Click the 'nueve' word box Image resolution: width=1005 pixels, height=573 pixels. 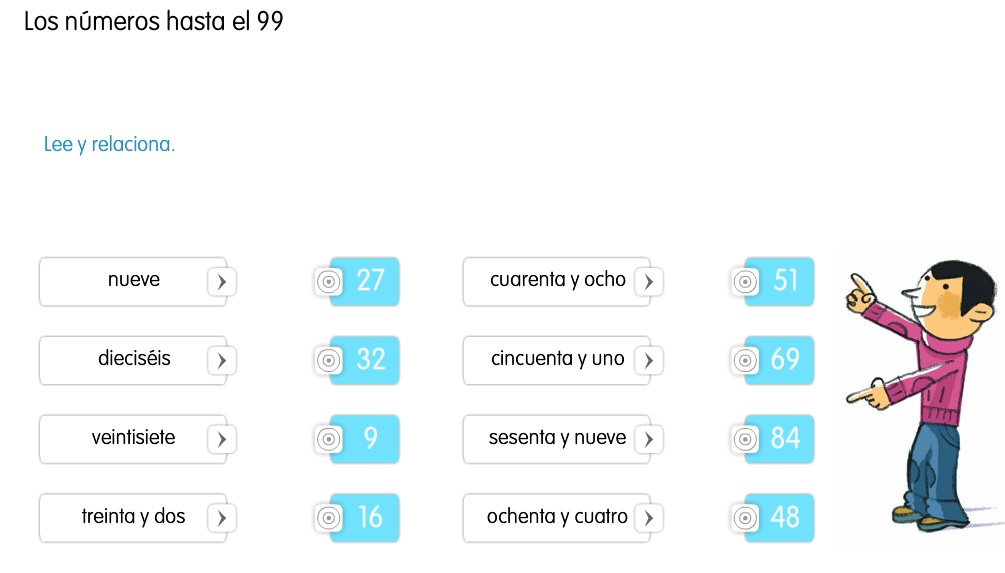click(x=133, y=282)
